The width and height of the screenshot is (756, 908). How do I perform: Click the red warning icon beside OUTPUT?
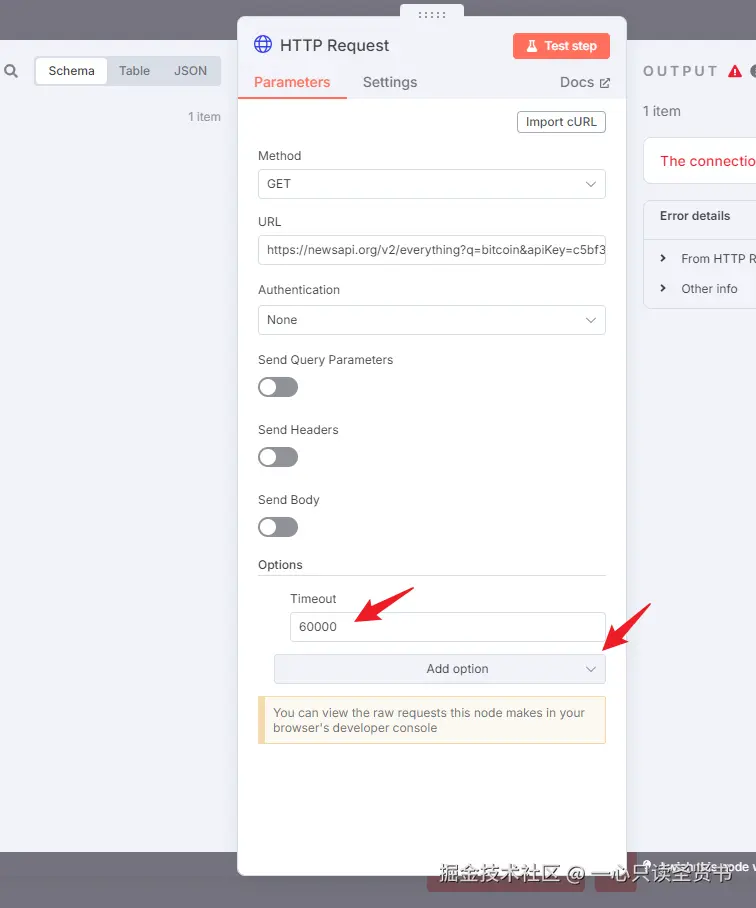pyautogui.click(x=735, y=71)
